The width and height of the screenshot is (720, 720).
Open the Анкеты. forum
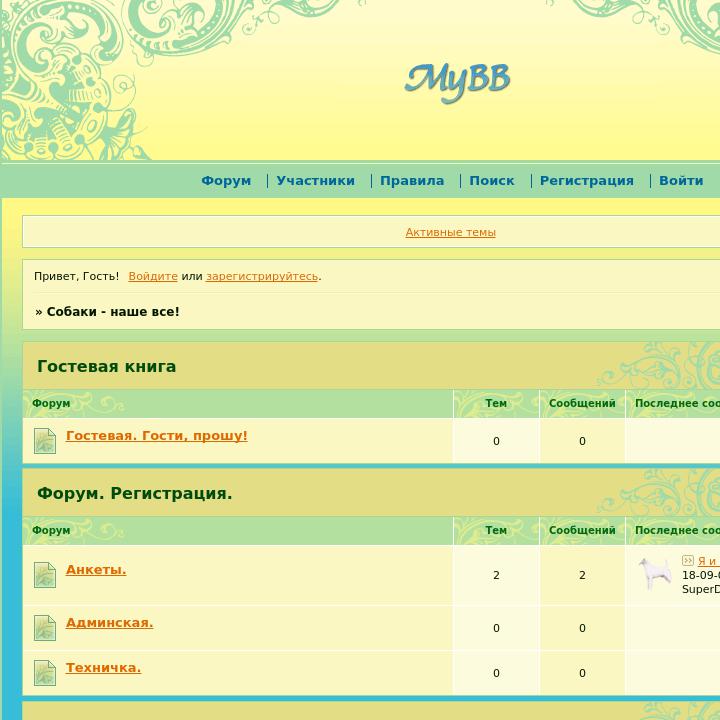point(96,569)
